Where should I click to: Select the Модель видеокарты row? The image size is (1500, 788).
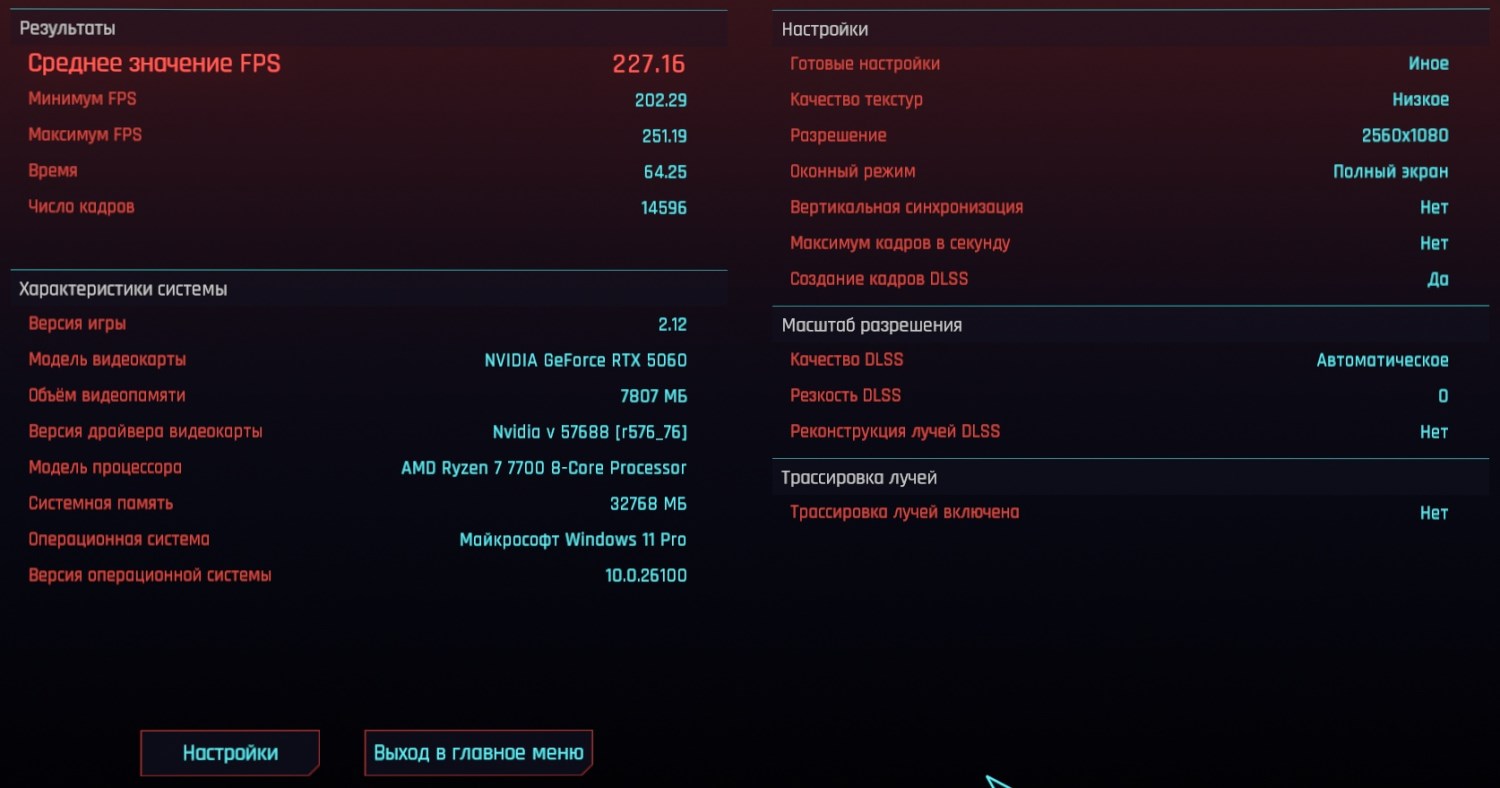point(357,360)
